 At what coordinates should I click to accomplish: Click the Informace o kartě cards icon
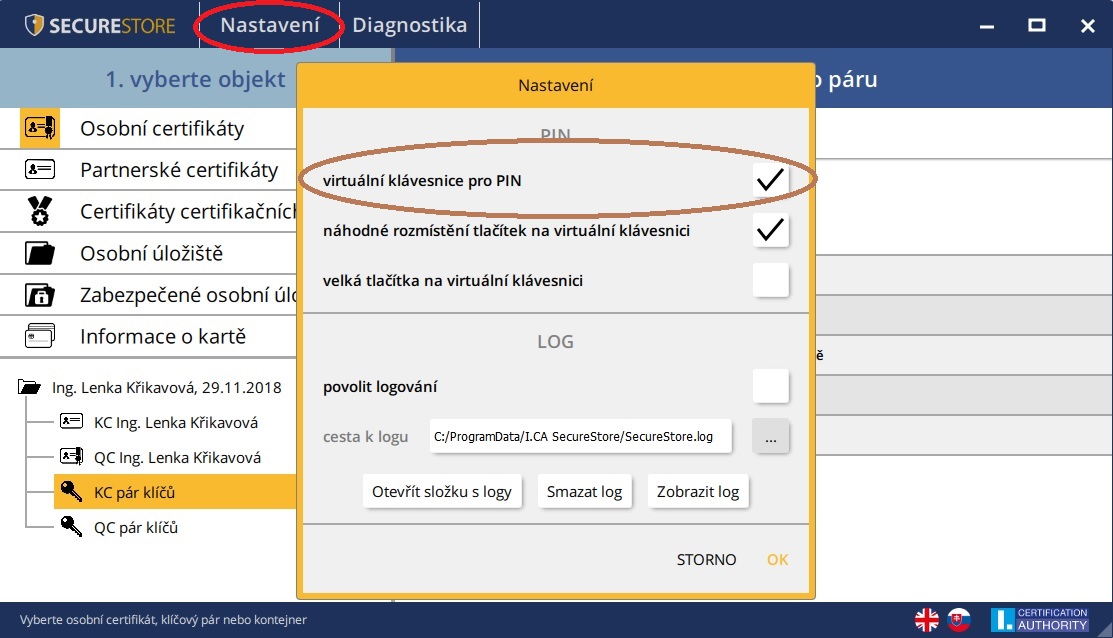coord(38,337)
